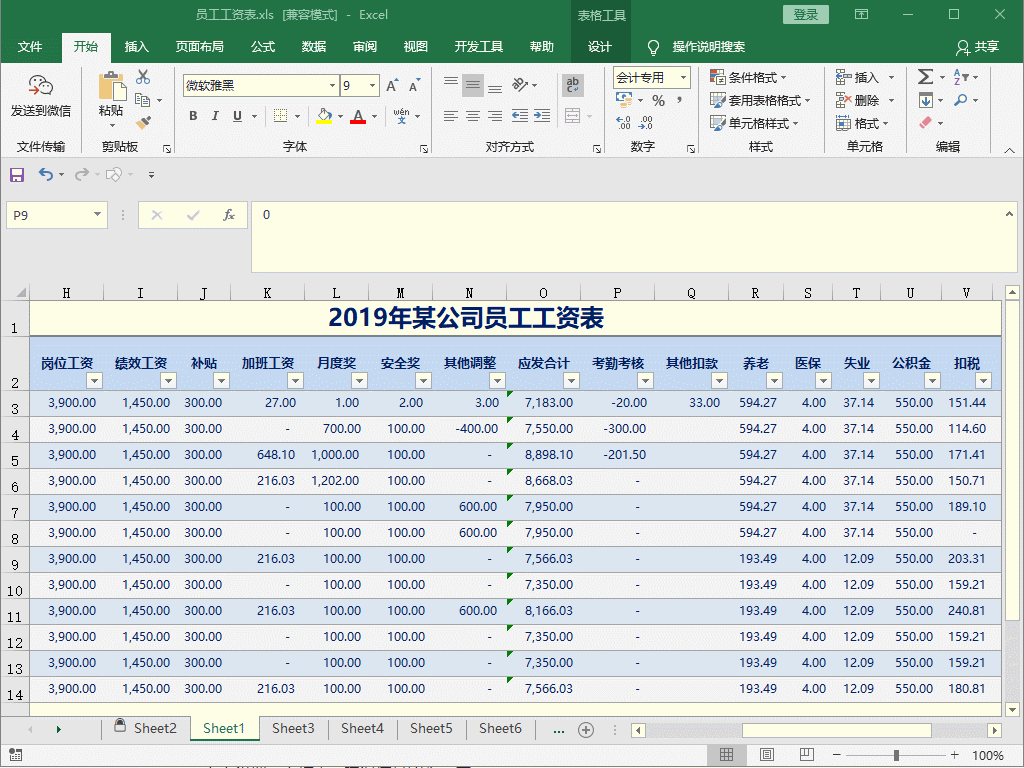This screenshot has width=1024, height=768.
Task: Click the wrap text icon
Action: click(573, 85)
